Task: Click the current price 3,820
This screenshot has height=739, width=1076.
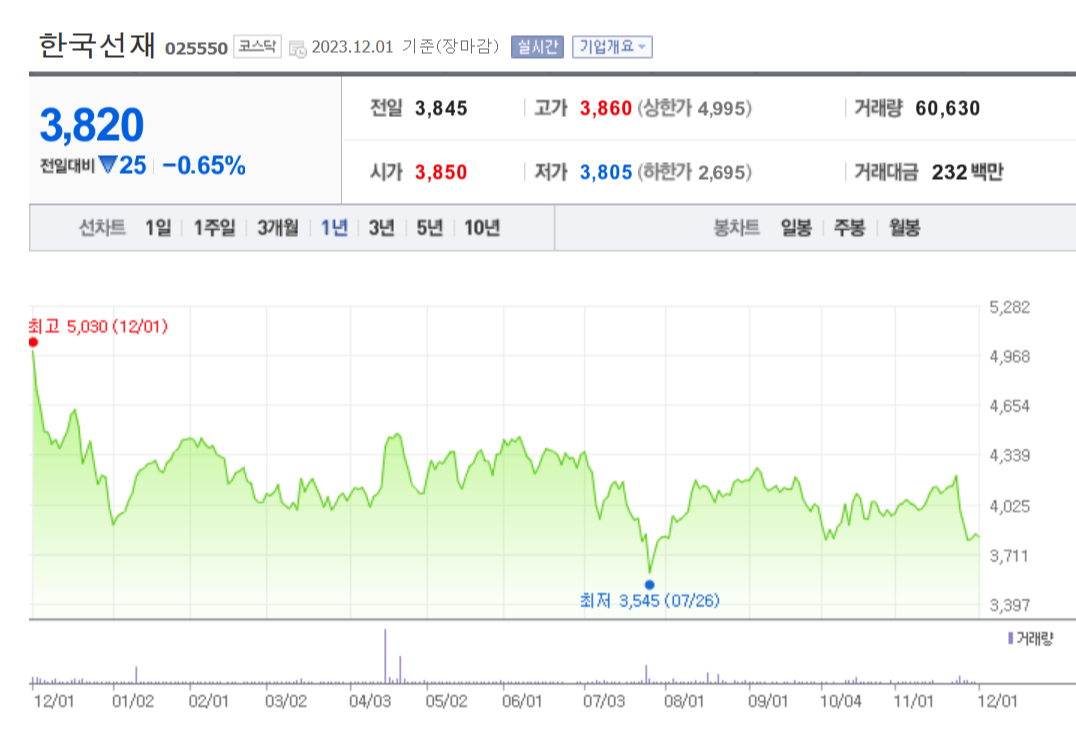Action: [92, 125]
